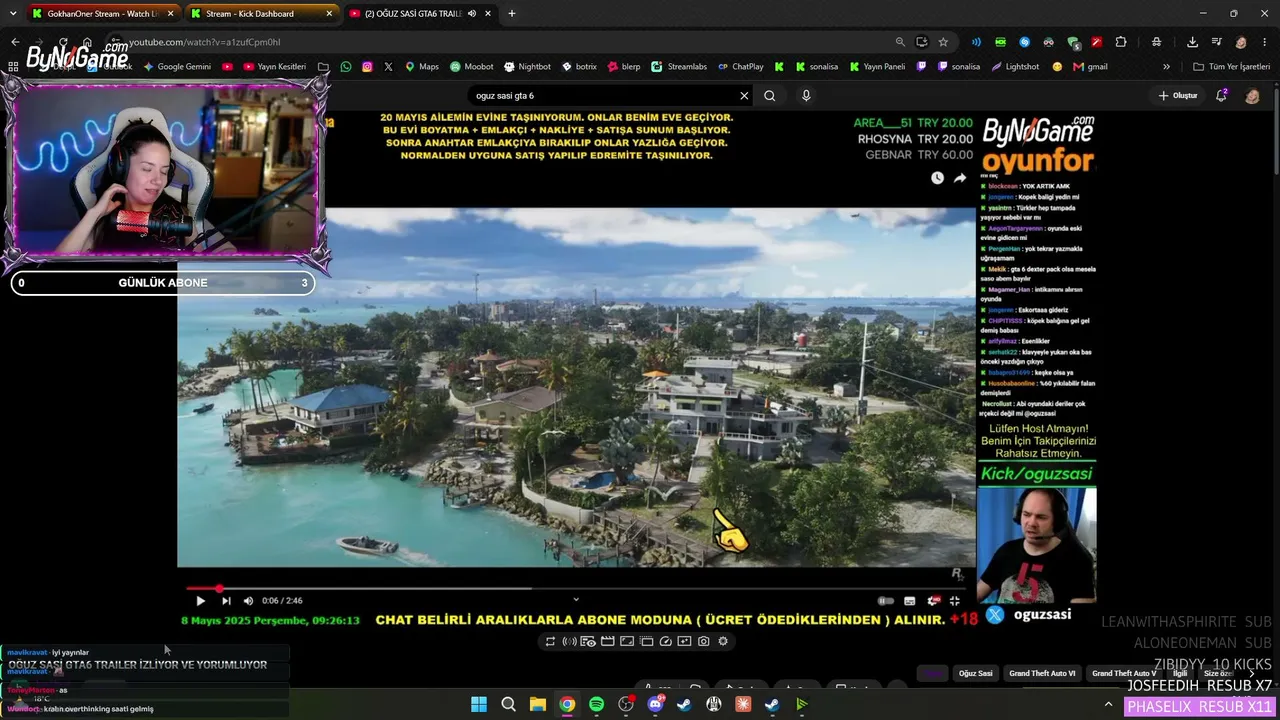Select the Oğuz Sasi filter chip
The width and height of the screenshot is (1280, 720).
click(976, 673)
